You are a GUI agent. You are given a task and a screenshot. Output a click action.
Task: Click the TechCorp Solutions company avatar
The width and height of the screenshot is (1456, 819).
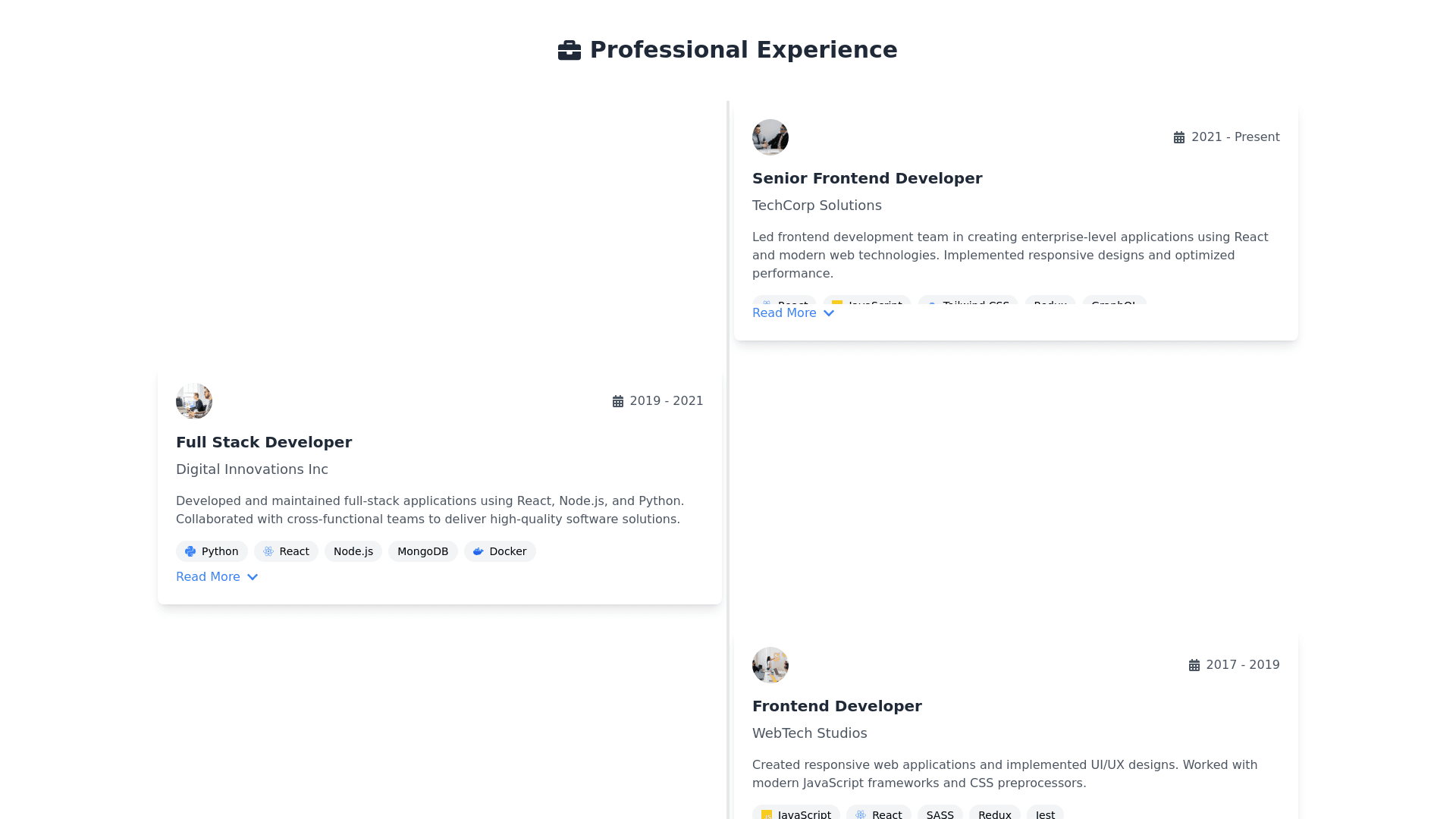pos(770,137)
